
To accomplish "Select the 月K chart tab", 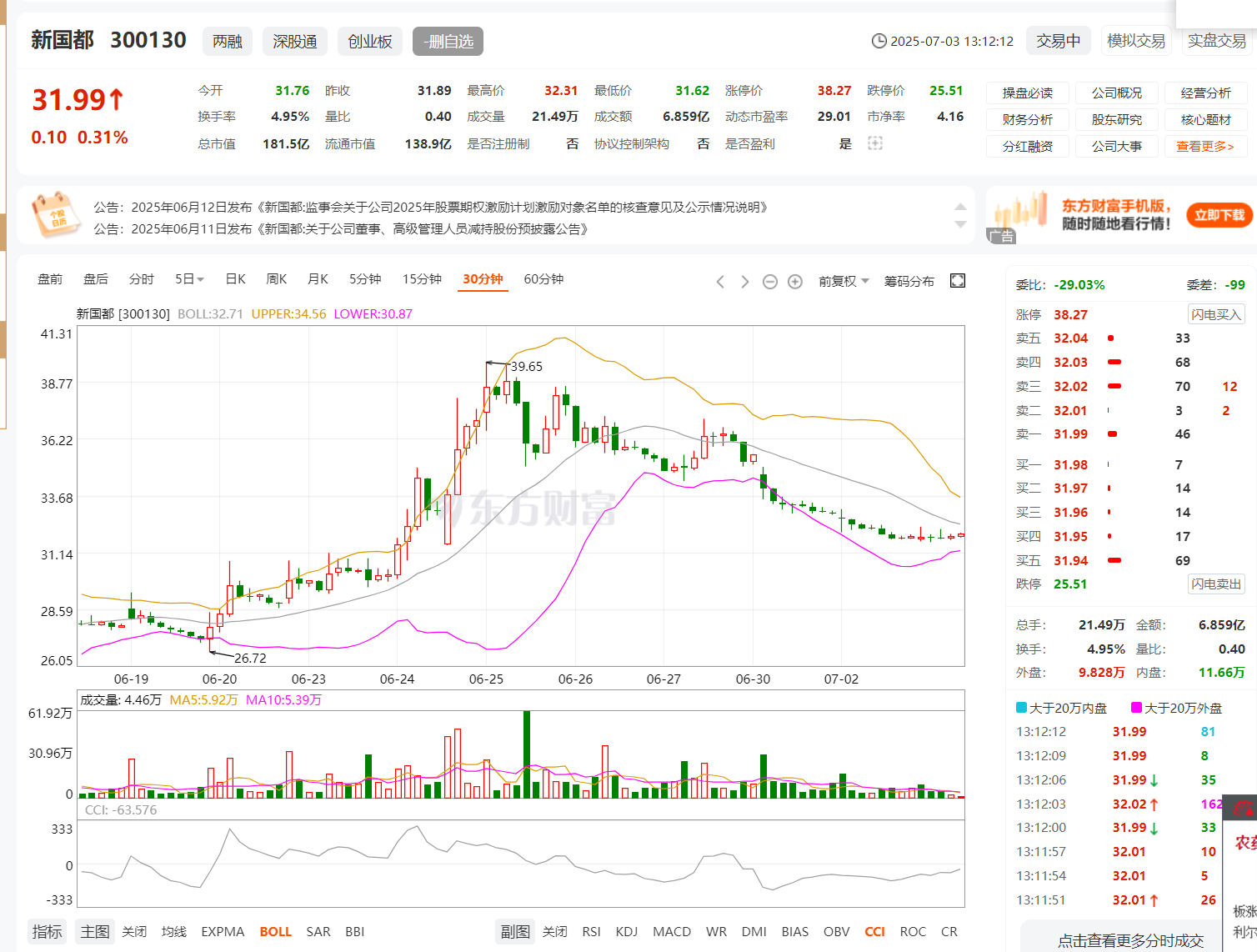I will pos(318,279).
